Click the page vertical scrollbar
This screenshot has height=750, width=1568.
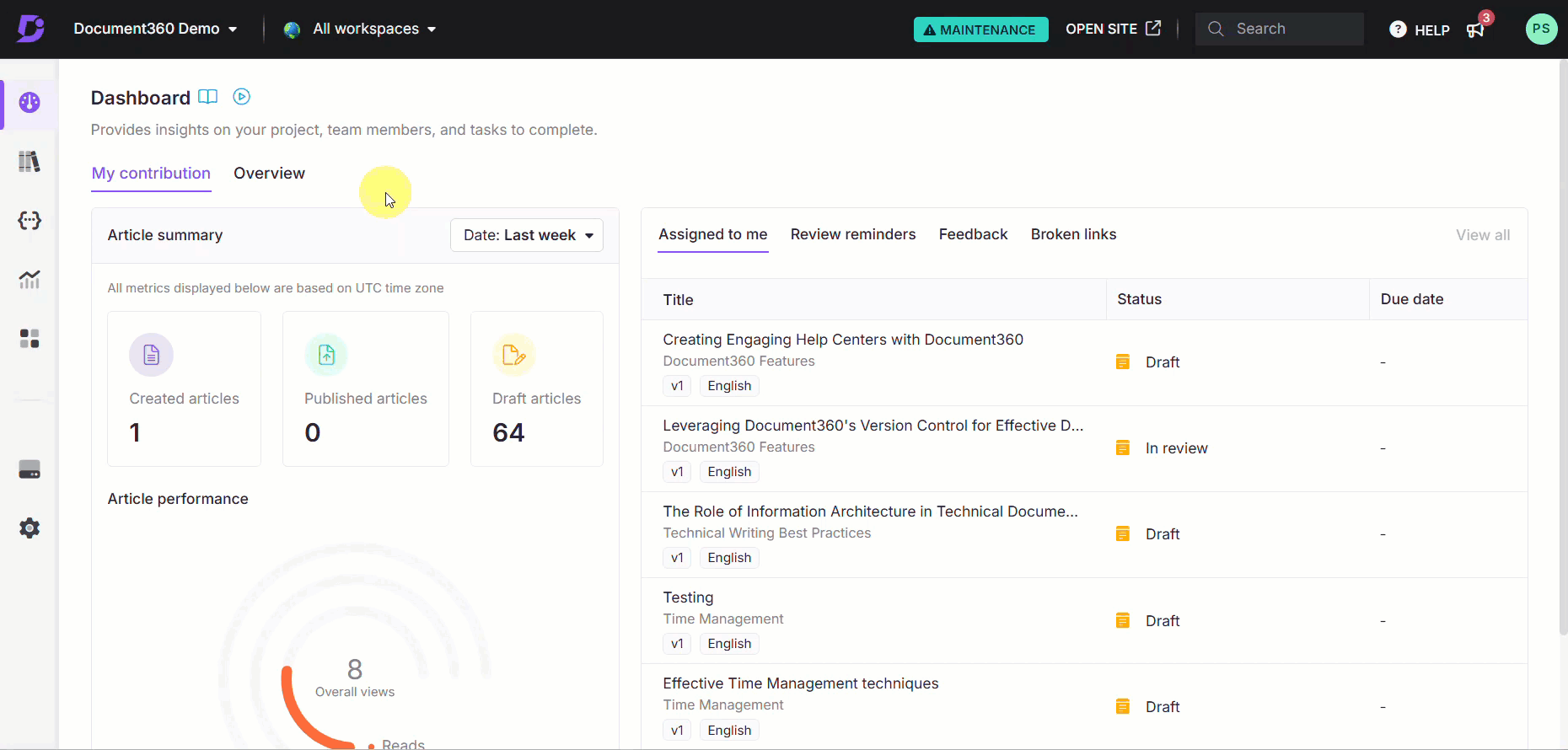(1563, 347)
